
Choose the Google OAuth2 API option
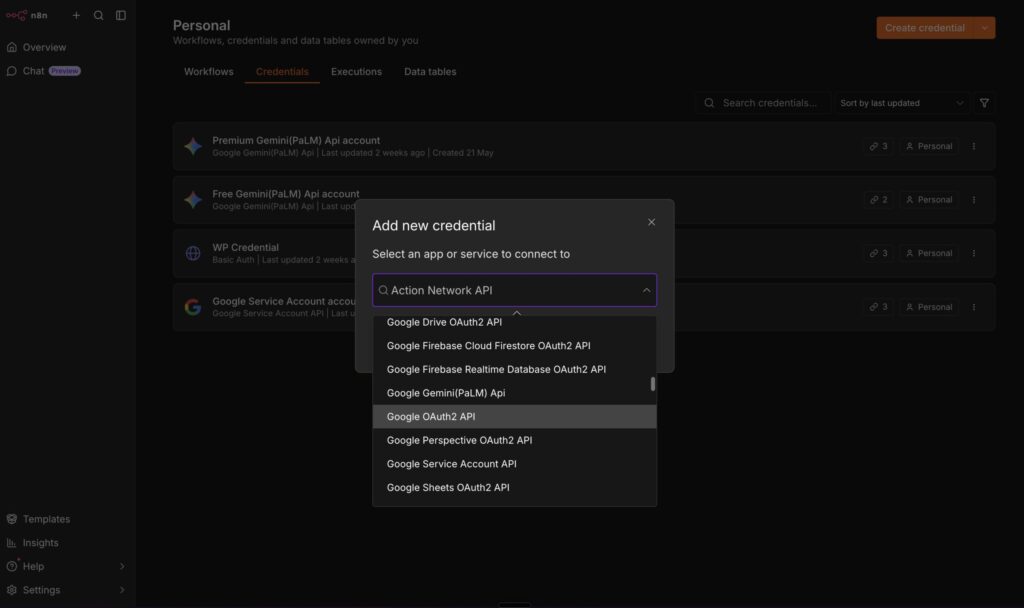click(514, 417)
